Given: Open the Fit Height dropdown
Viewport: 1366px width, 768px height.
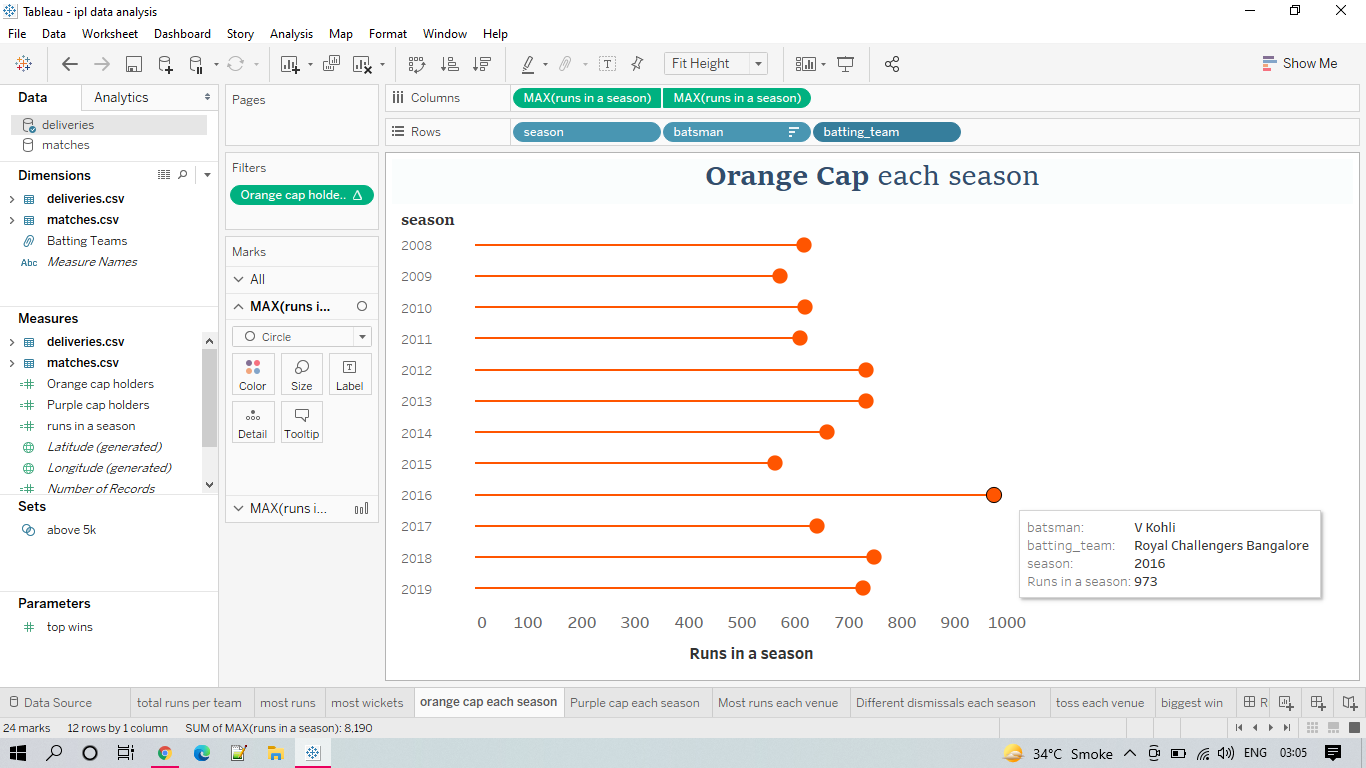Looking at the screenshot, I should (x=756, y=63).
